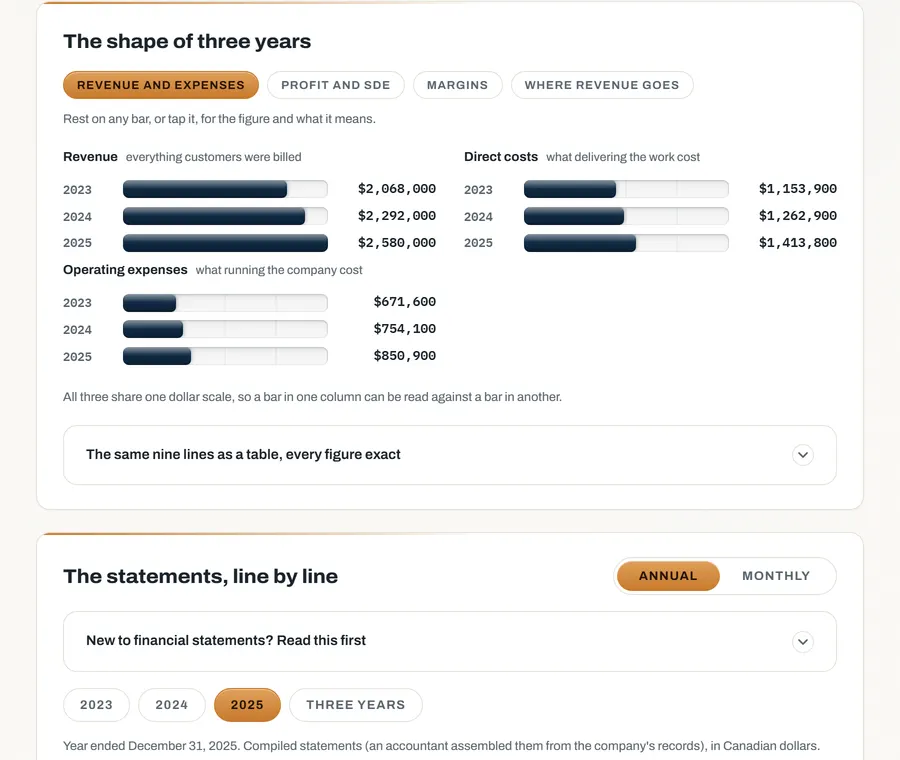Click chevron icon beside nine lines table

[802, 455]
